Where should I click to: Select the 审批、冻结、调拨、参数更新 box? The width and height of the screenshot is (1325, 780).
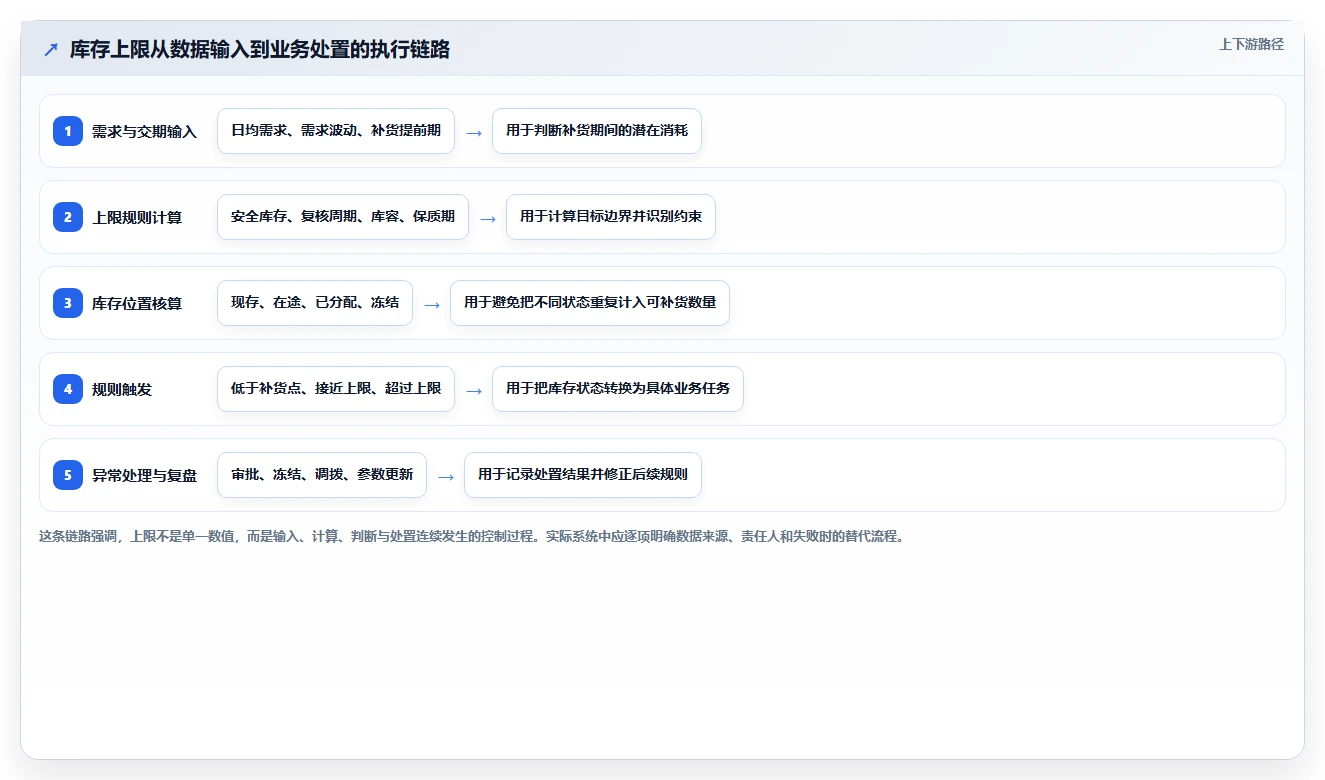pyautogui.click(x=322, y=475)
